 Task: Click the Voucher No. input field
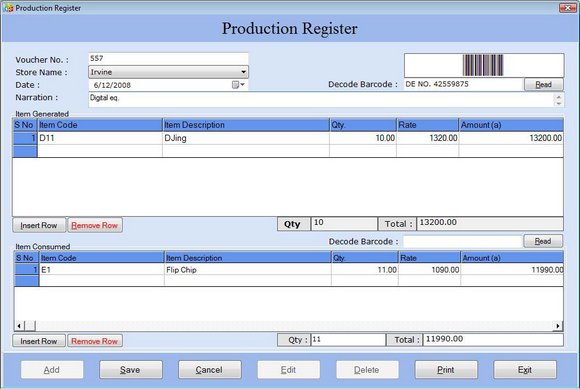(x=168, y=58)
